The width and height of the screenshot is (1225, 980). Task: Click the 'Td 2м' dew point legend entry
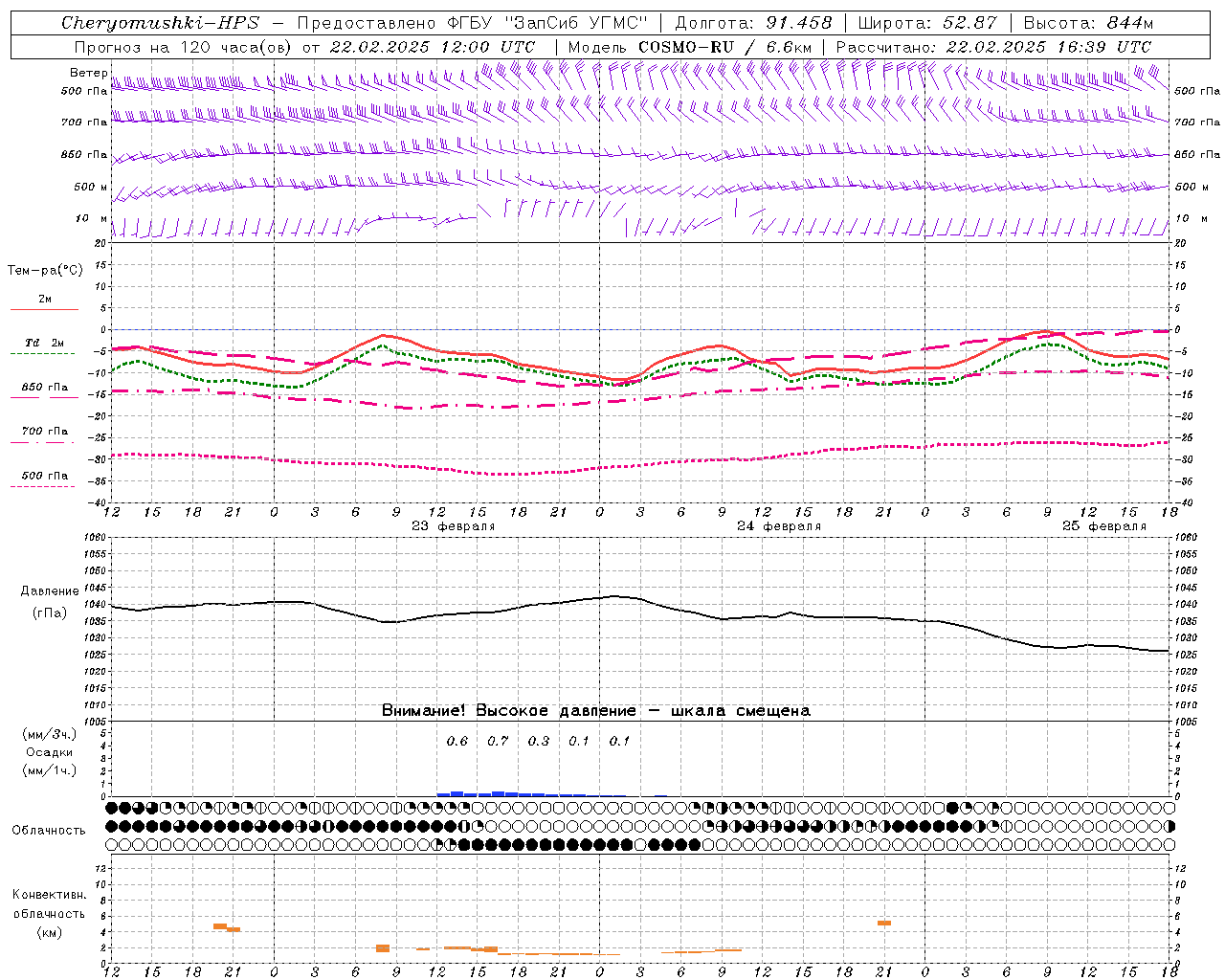click(45, 343)
